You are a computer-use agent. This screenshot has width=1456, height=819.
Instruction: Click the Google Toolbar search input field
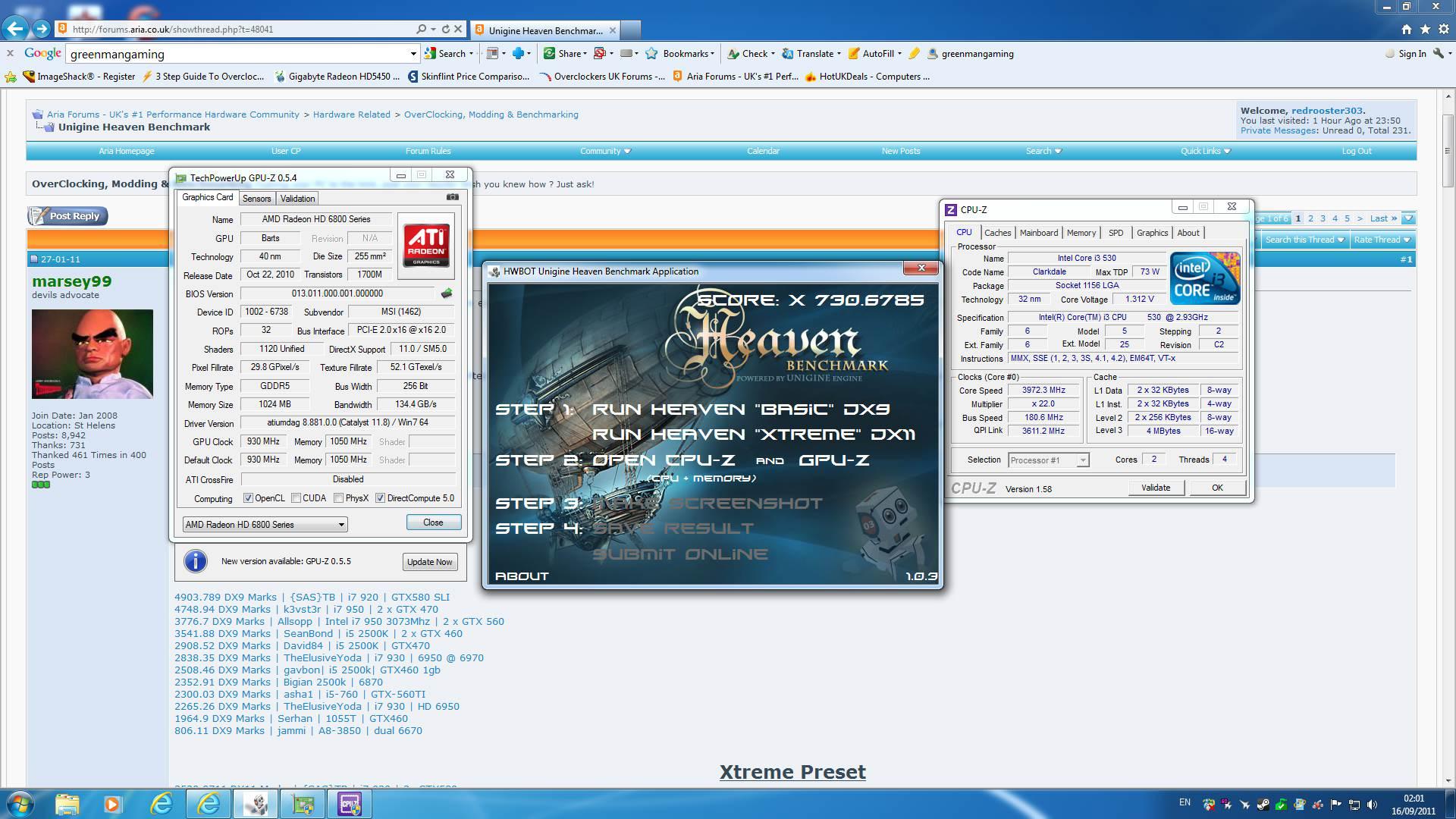click(x=237, y=54)
